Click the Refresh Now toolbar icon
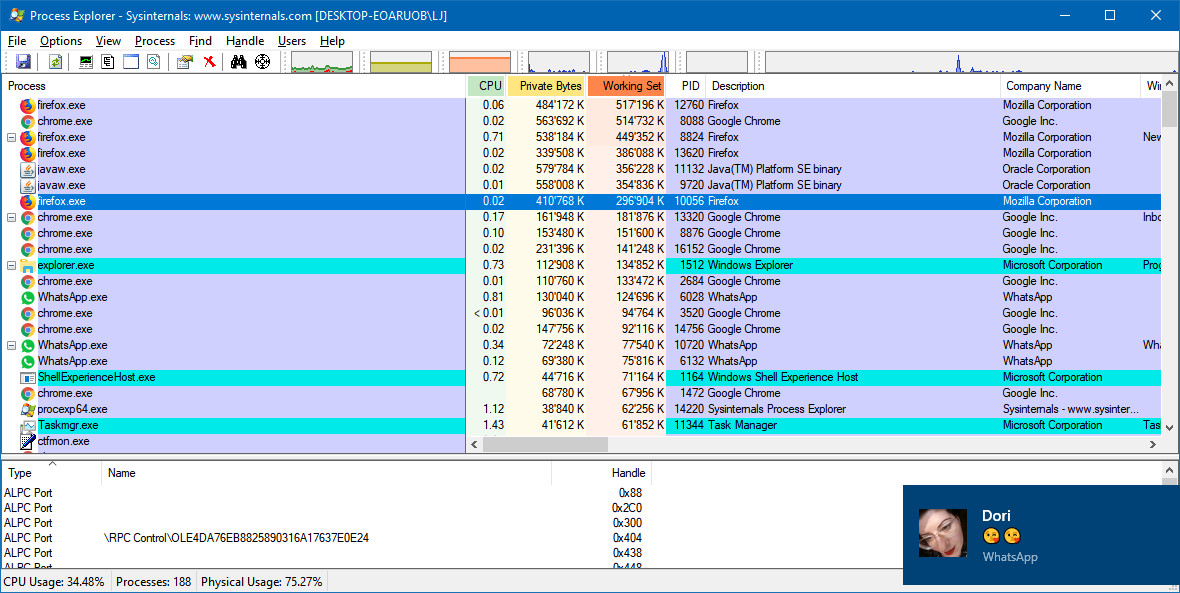The height and width of the screenshot is (593, 1180). point(56,62)
